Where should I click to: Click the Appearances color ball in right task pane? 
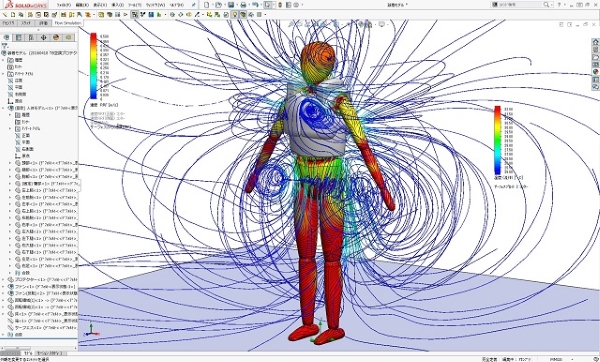click(x=595, y=72)
